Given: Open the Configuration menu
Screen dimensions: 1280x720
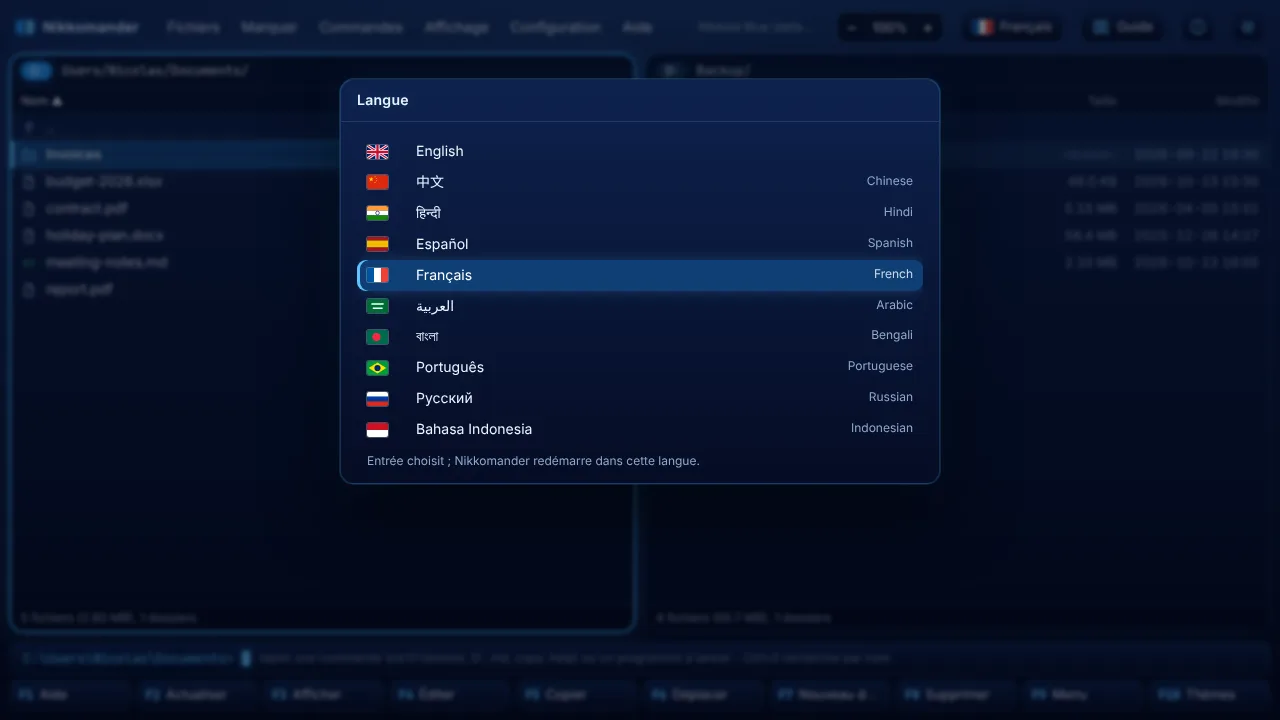Looking at the screenshot, I should [x=555, y=27].
